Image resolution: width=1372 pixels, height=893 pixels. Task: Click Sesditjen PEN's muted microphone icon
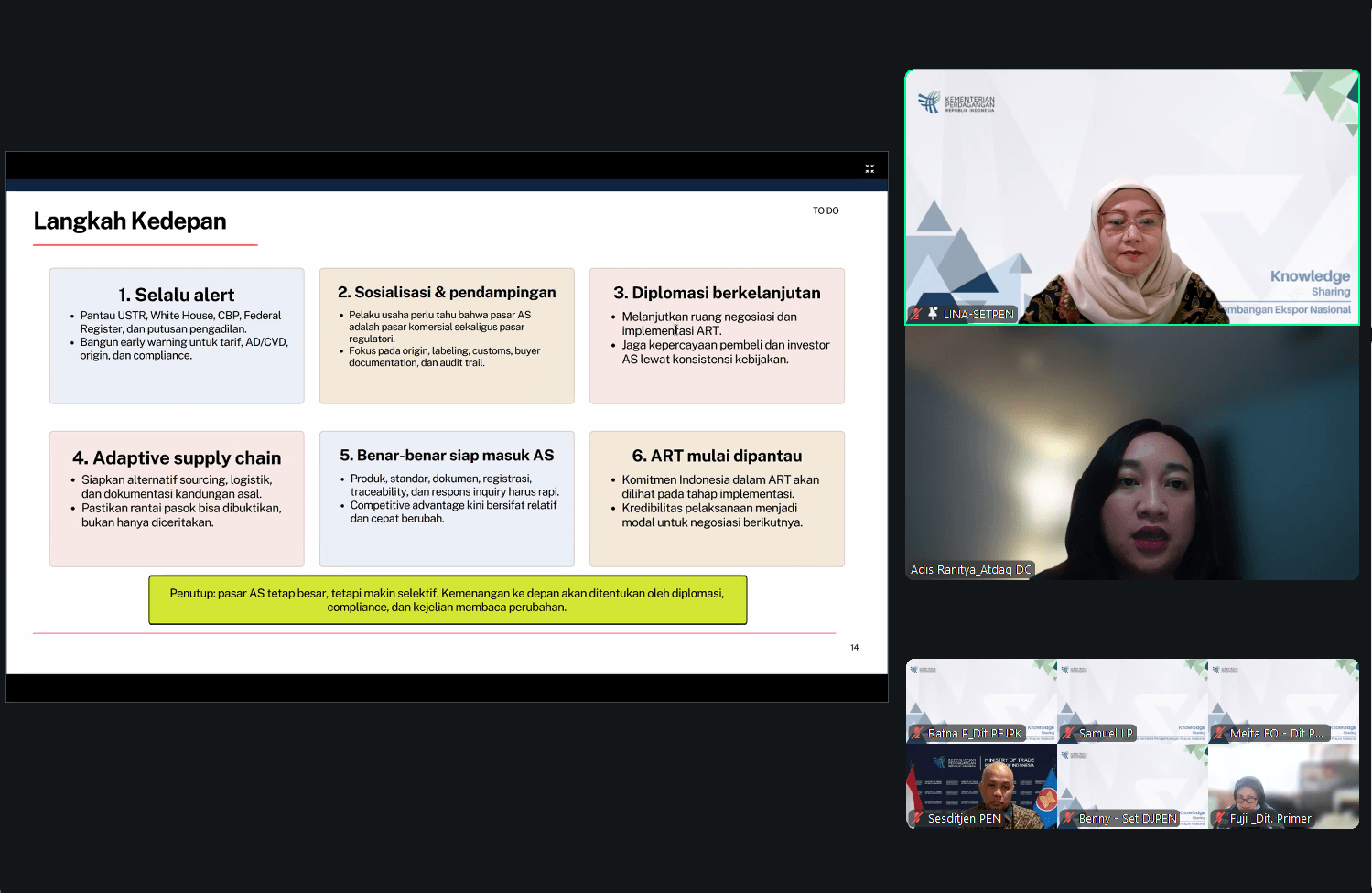(x=916, y=819)
